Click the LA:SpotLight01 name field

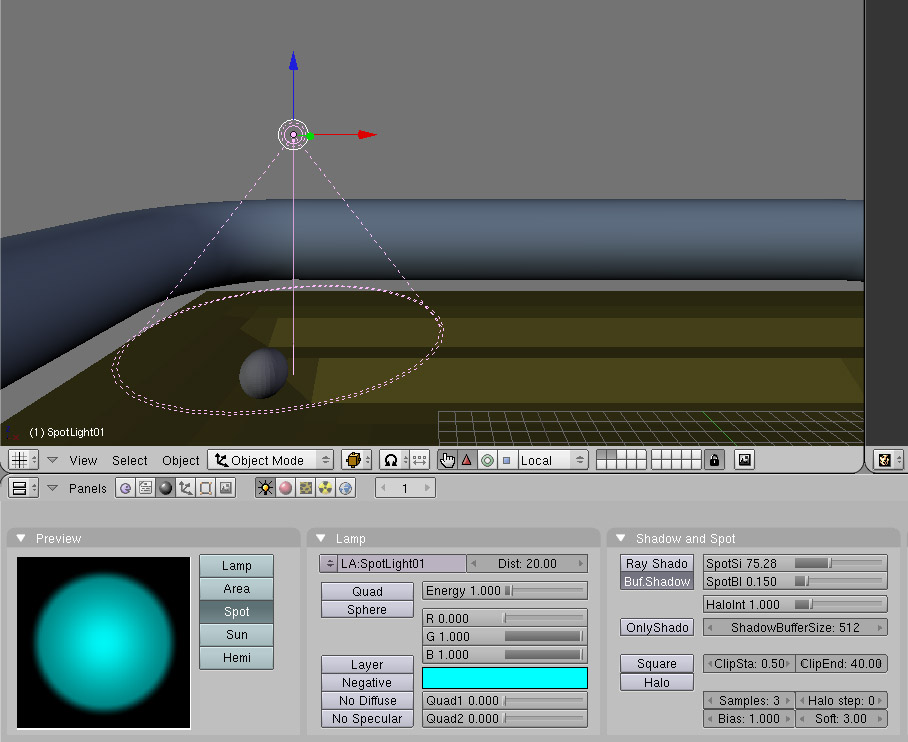[402, 563]
